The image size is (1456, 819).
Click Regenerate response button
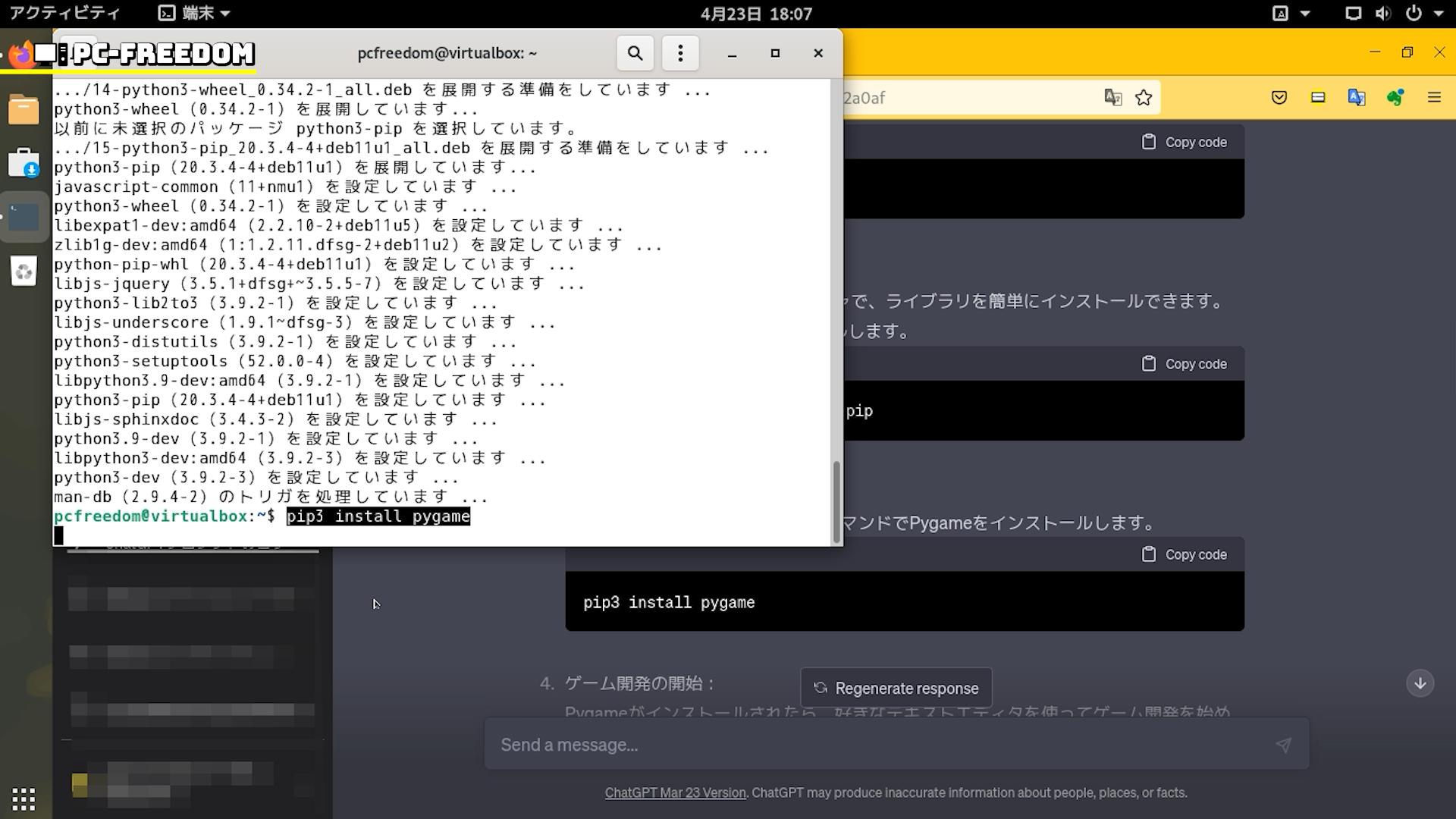(x=896, y=688)
